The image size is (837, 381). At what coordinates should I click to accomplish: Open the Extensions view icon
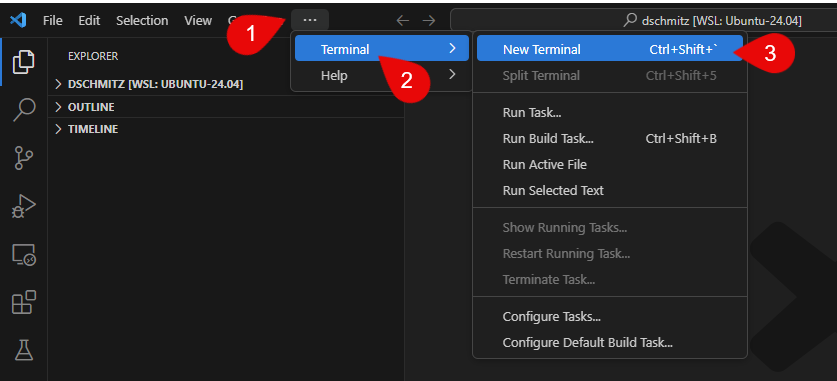[23, 303]
